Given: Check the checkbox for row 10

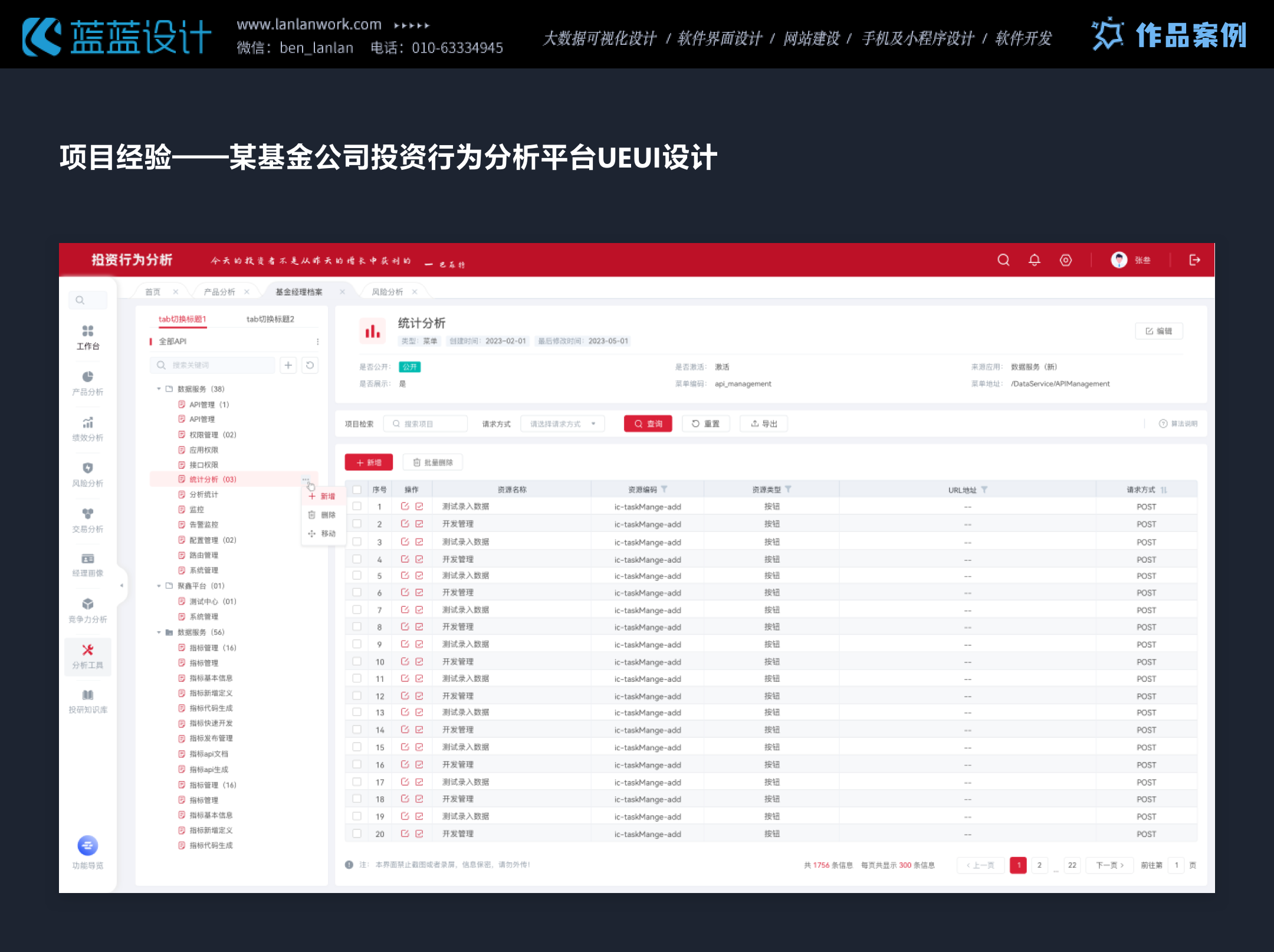Looking at the screenshot, I should pyautogui.click(x=357, y=661).
